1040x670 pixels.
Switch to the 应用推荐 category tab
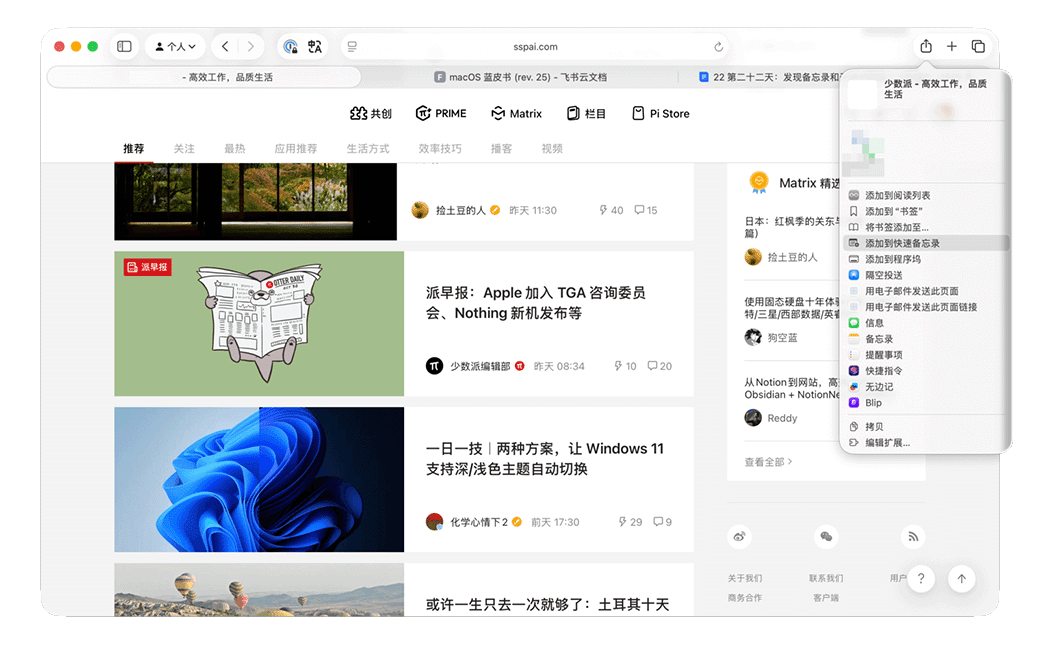tap(295, 149)
